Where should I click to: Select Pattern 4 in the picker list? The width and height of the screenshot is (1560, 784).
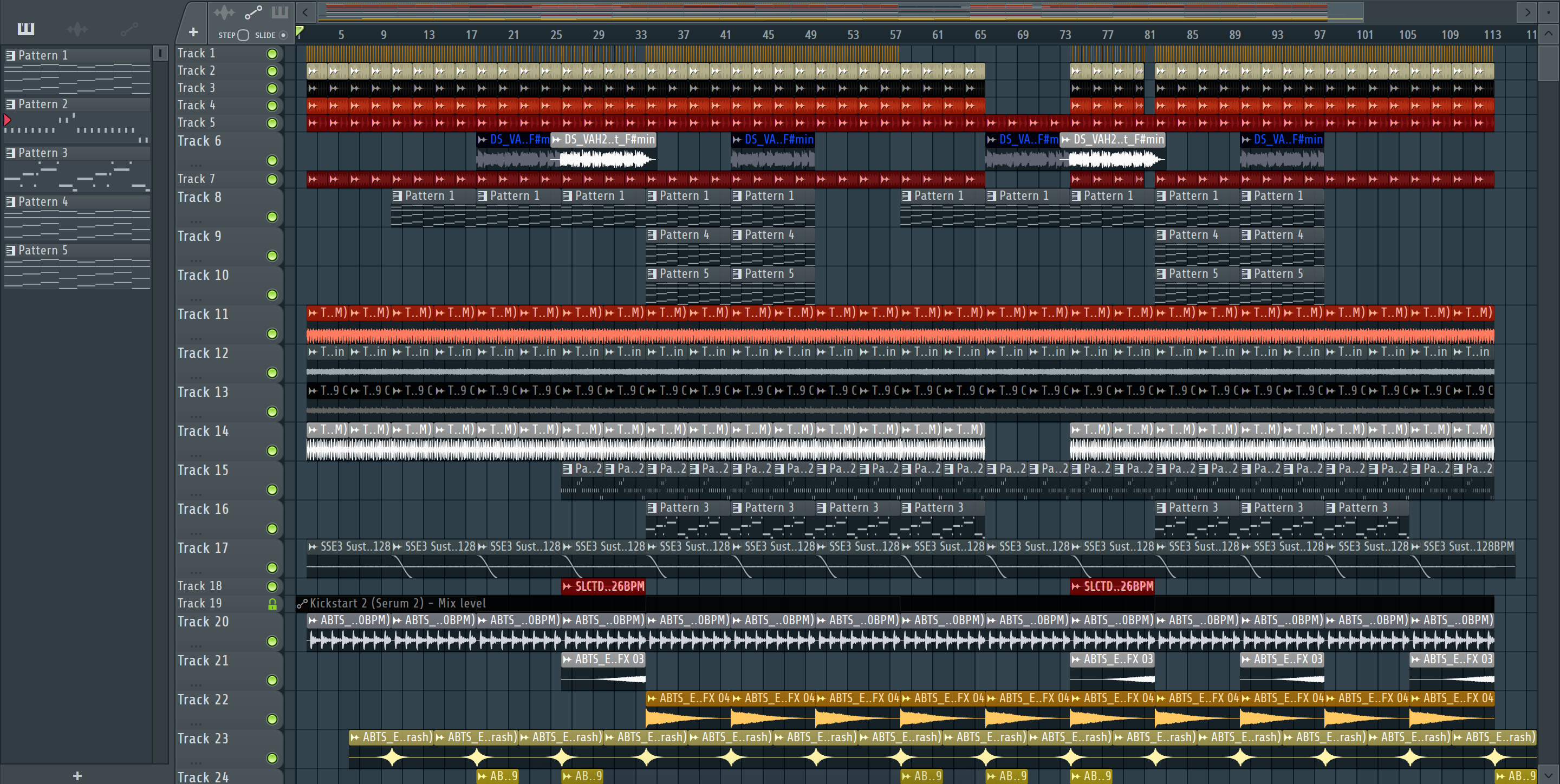77,217
